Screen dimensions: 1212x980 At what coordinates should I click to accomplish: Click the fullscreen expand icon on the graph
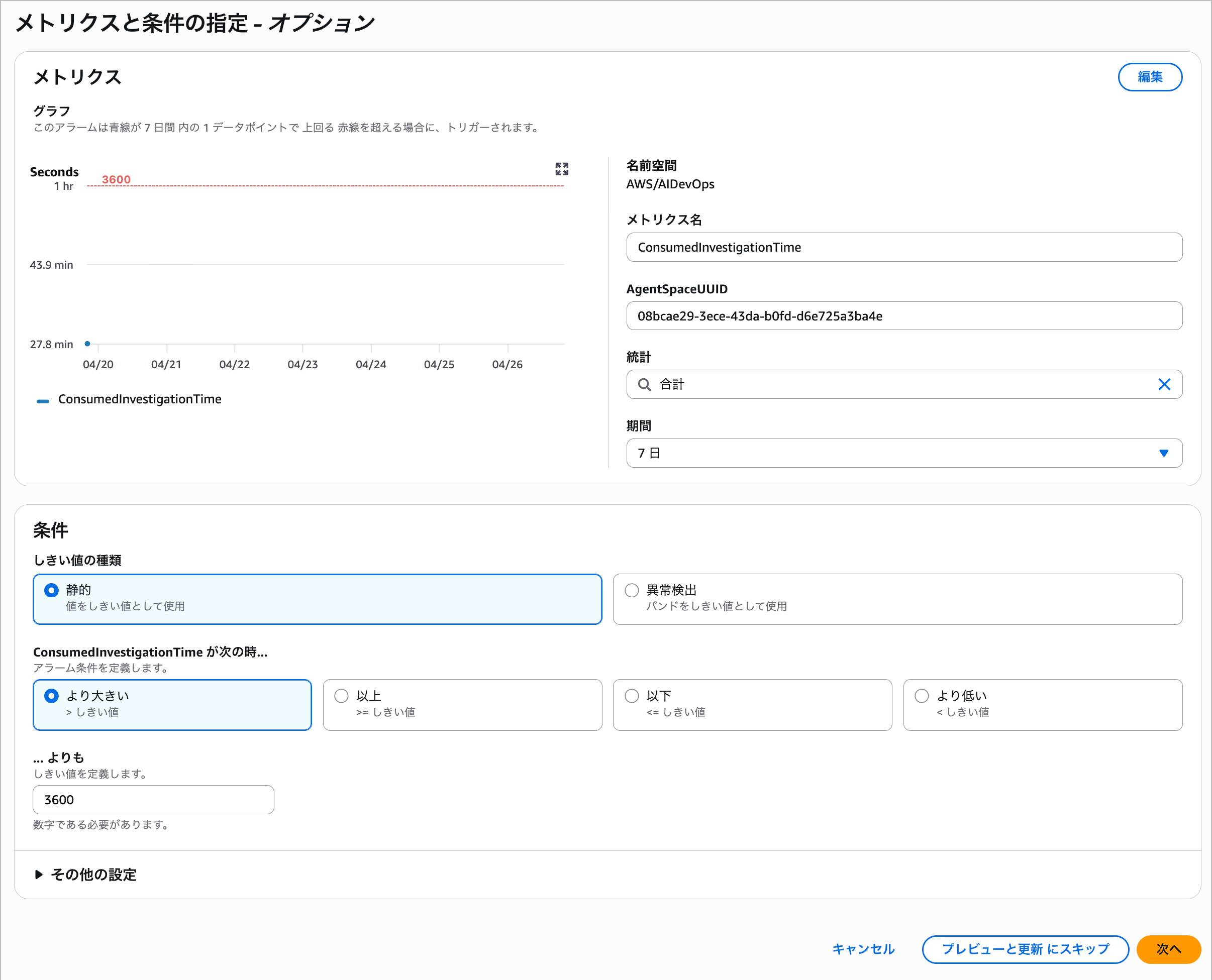(561, 169)
